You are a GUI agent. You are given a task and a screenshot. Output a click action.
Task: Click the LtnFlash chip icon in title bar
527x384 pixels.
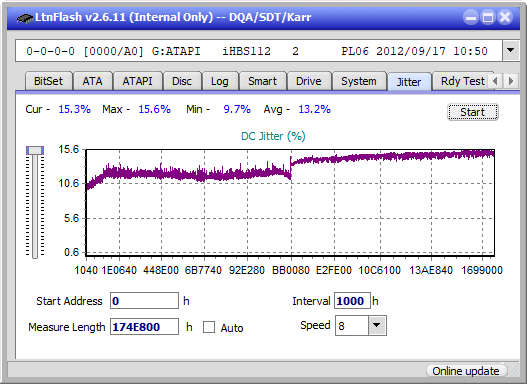(x=24, y=17)
